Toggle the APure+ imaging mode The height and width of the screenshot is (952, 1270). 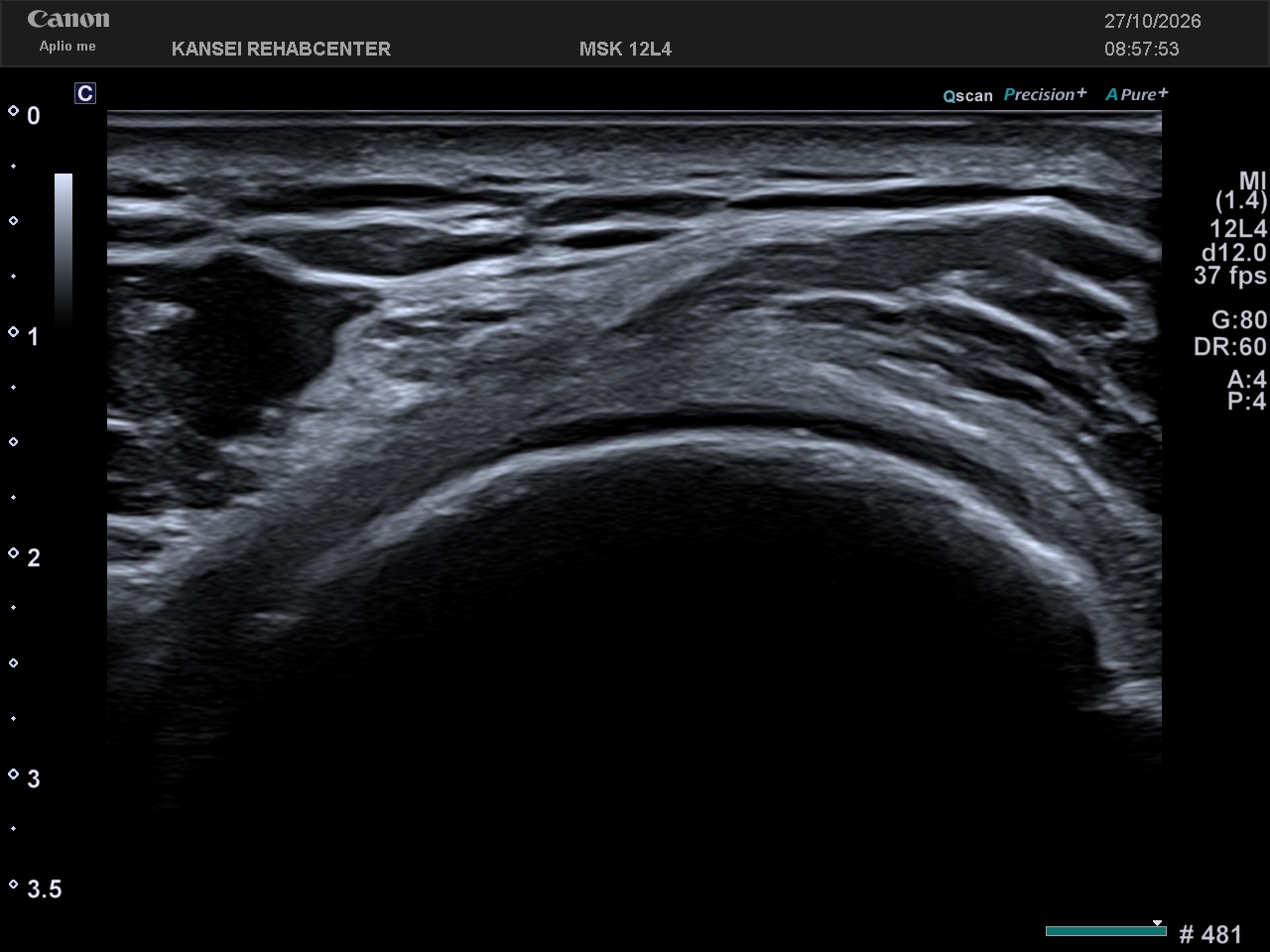(x=1137, y=94)
